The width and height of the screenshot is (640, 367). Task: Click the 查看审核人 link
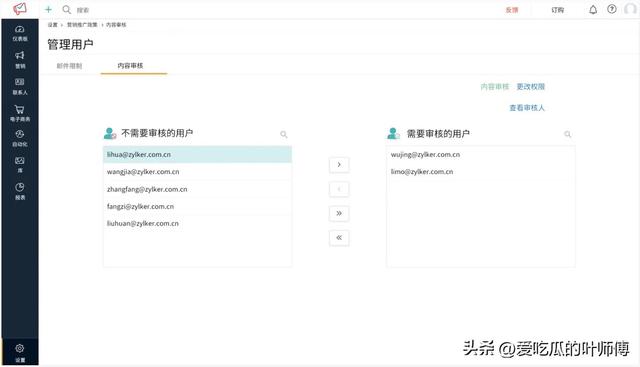pyautogui.click(x=527, y=108)
